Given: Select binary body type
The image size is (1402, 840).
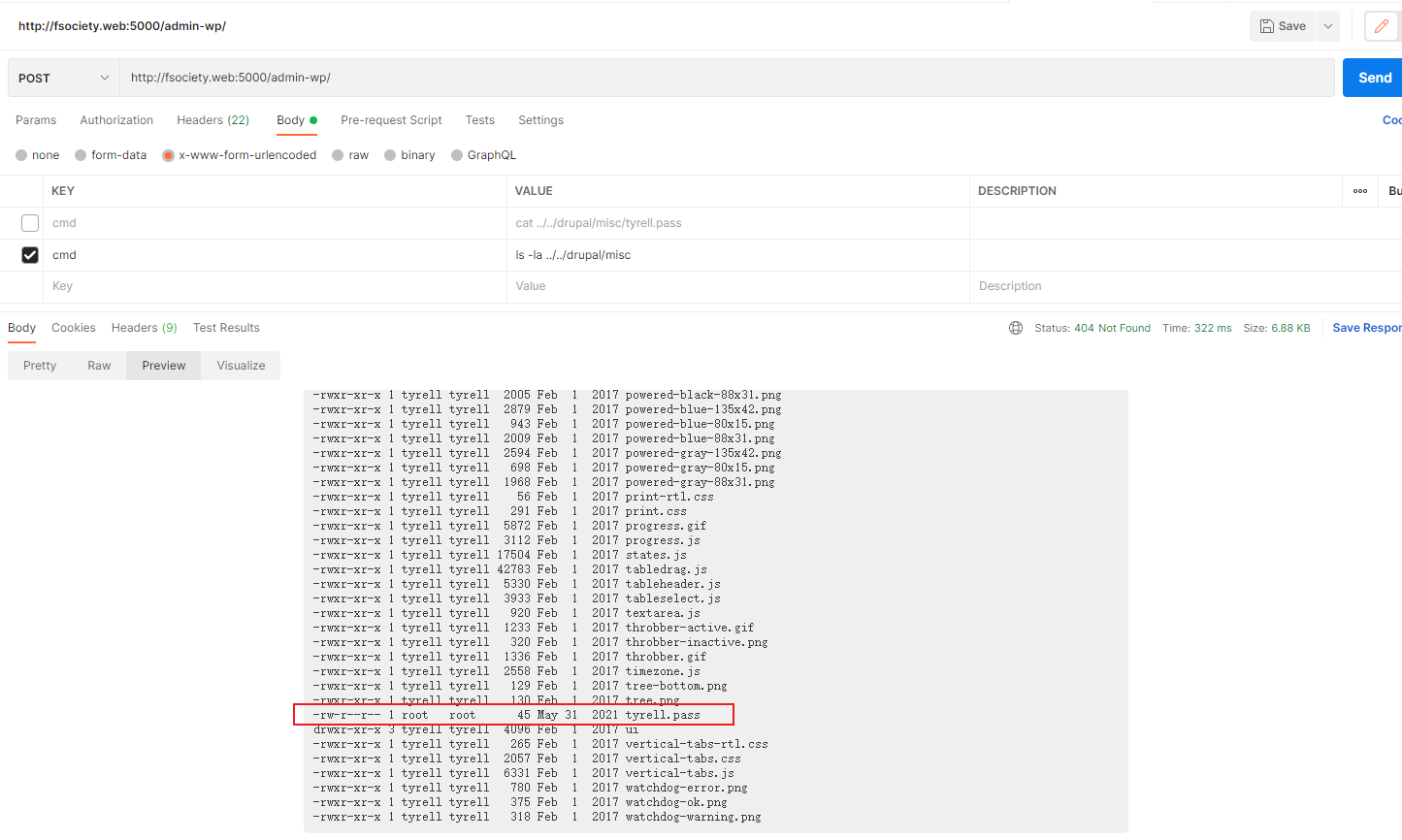Looking at the screenshot, I should tap(390, 155).
